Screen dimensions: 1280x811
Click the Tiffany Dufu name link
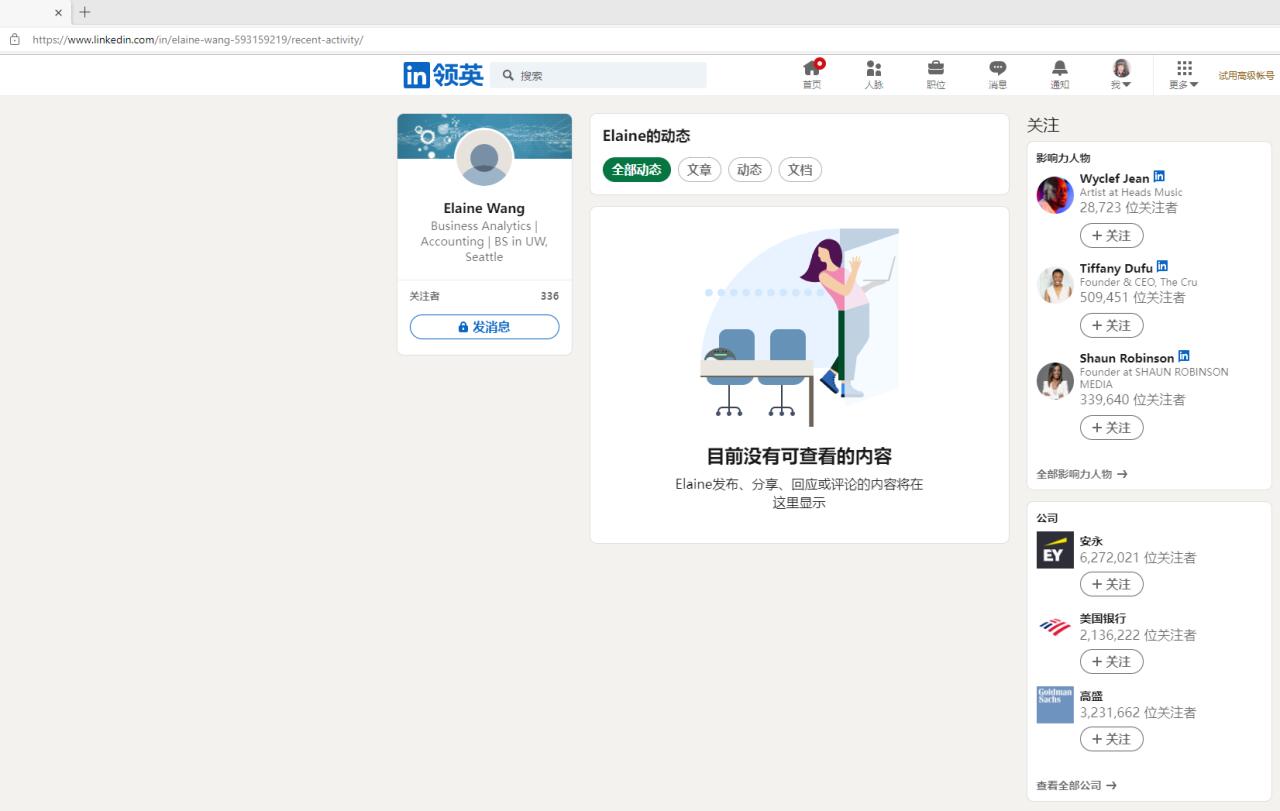[x=1116, y=268]
